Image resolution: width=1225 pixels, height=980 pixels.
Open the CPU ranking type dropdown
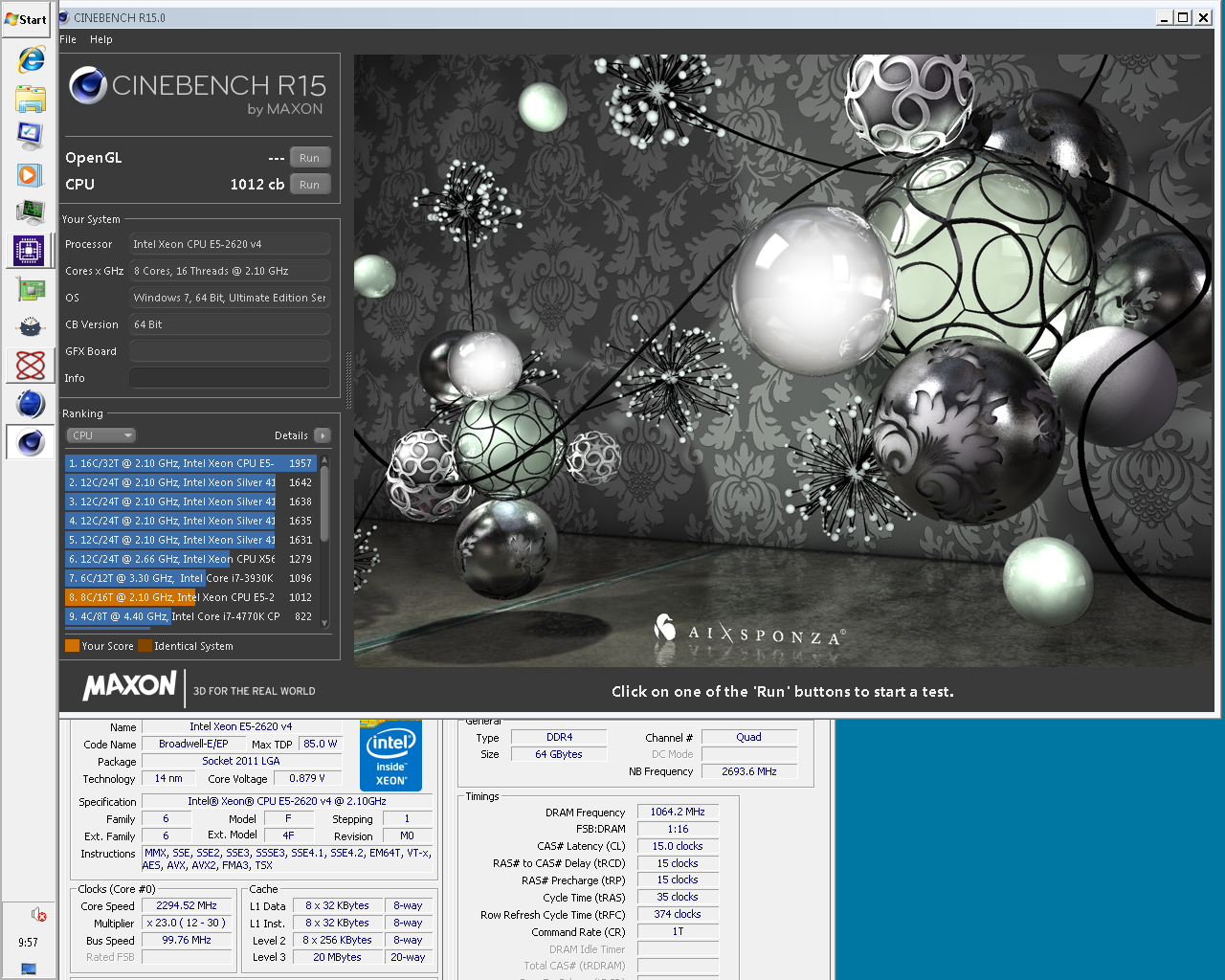(100, 435)
